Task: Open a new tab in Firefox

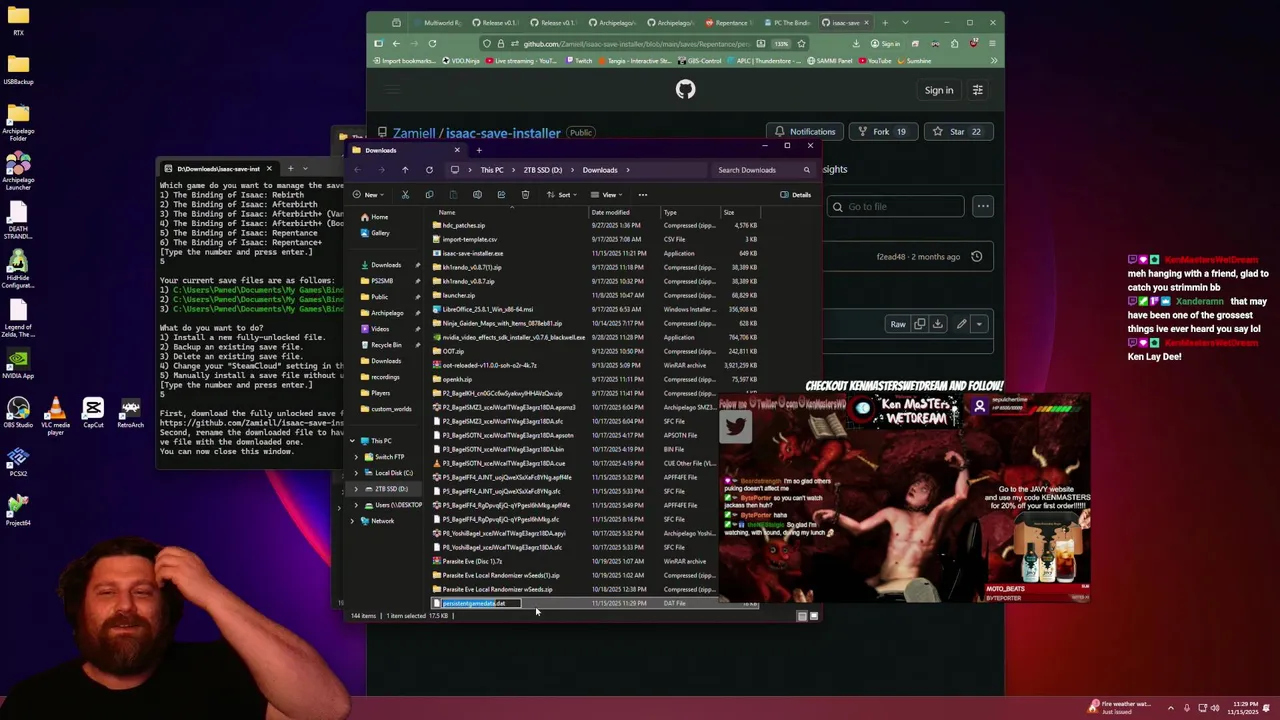Action: (884, 22)
